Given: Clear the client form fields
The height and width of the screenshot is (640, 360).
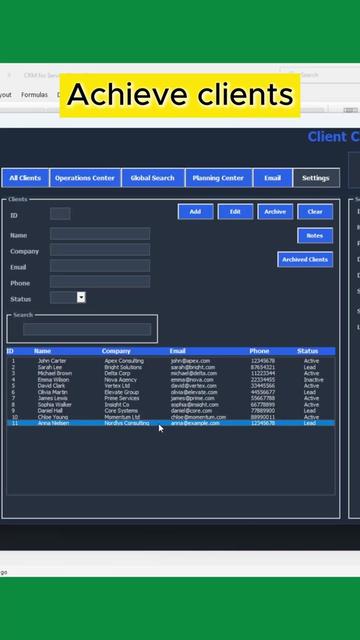Looking at the screenshot, I should point(315,211).
